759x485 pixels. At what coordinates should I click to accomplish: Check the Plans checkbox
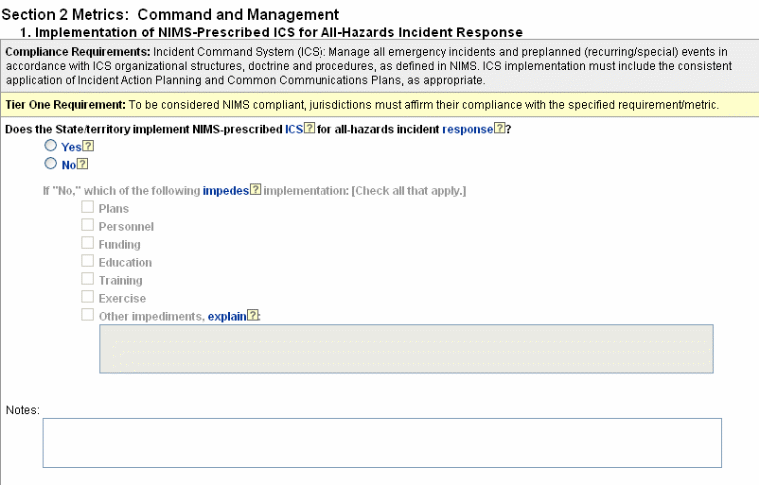pyautogui.click(x=88, y=208)
